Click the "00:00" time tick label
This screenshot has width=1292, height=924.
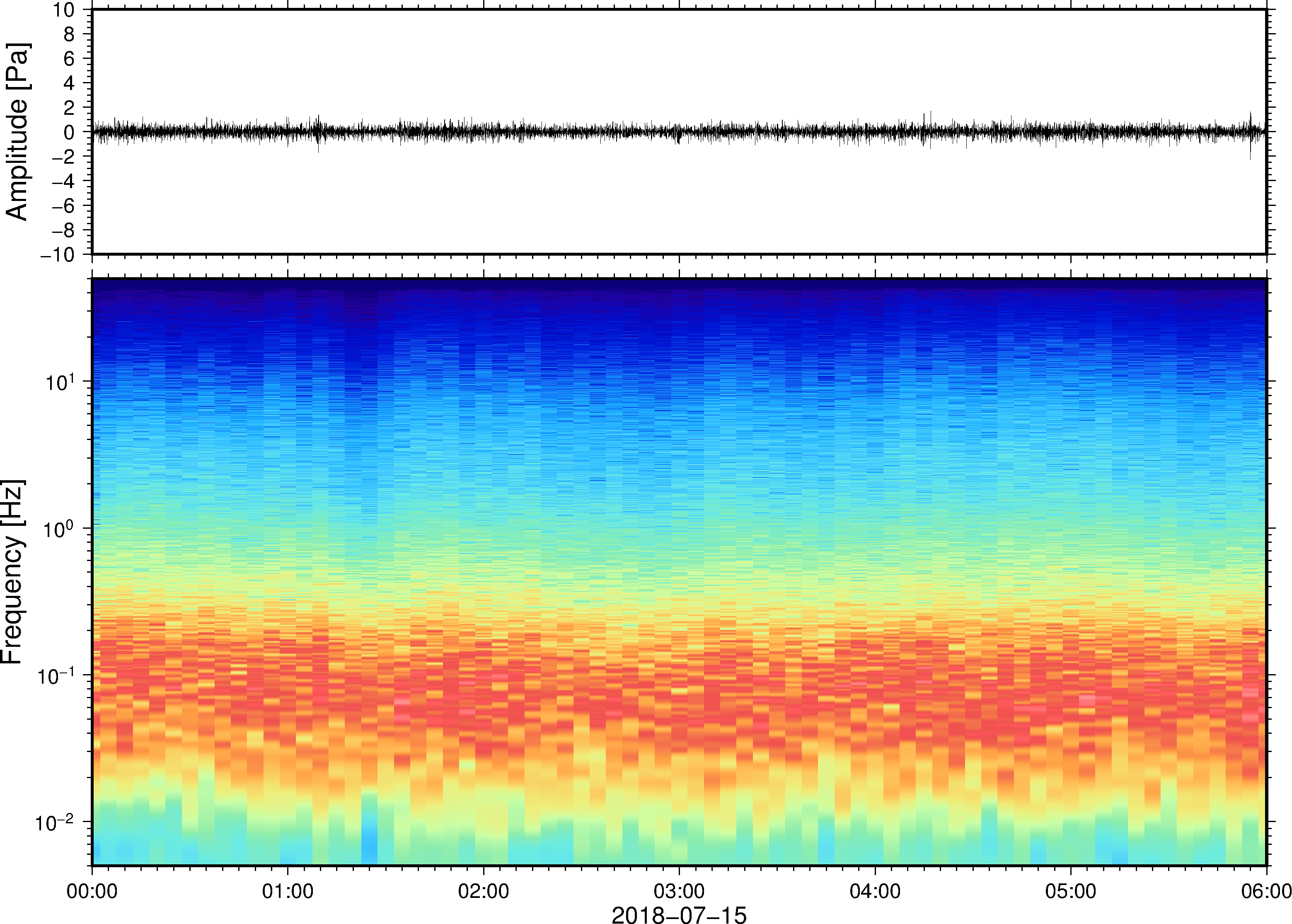tap(92, 891)
